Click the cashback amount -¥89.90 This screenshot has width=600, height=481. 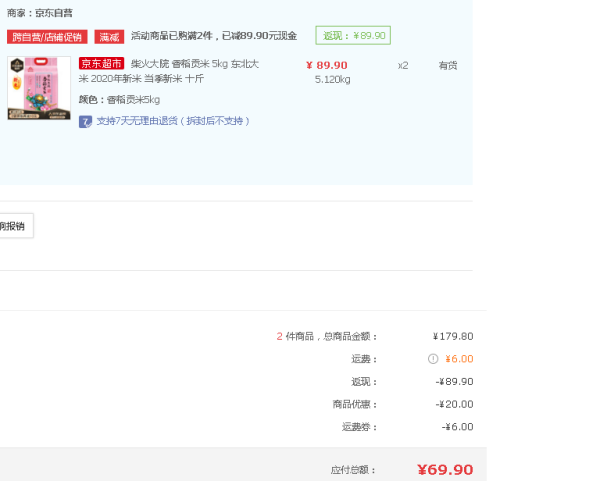(455, 382)
